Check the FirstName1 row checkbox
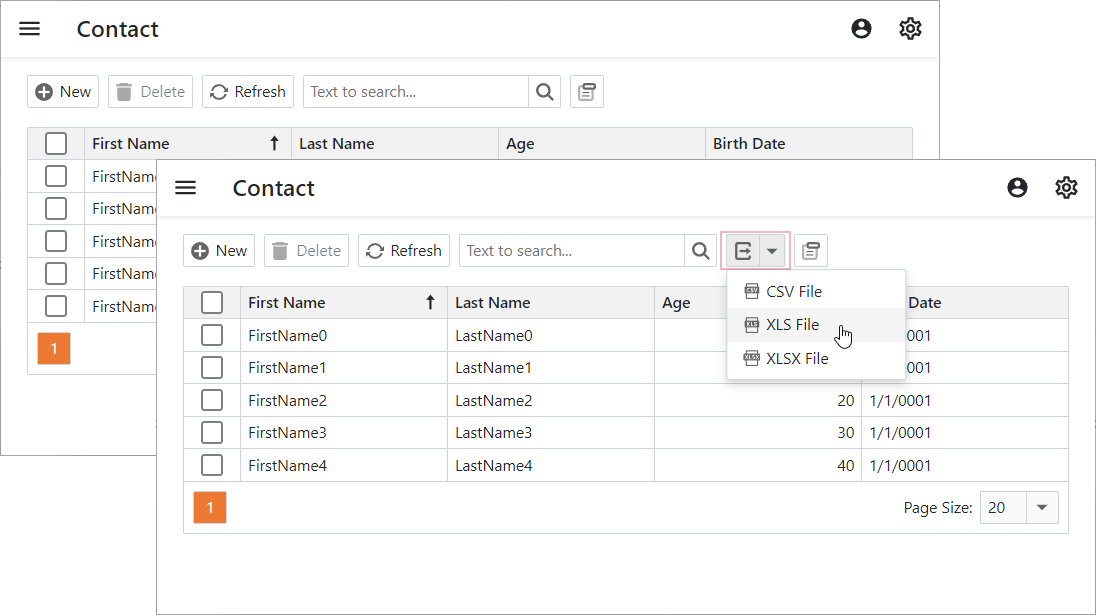Screen dimensions: 1096x615 click(212, 368)
